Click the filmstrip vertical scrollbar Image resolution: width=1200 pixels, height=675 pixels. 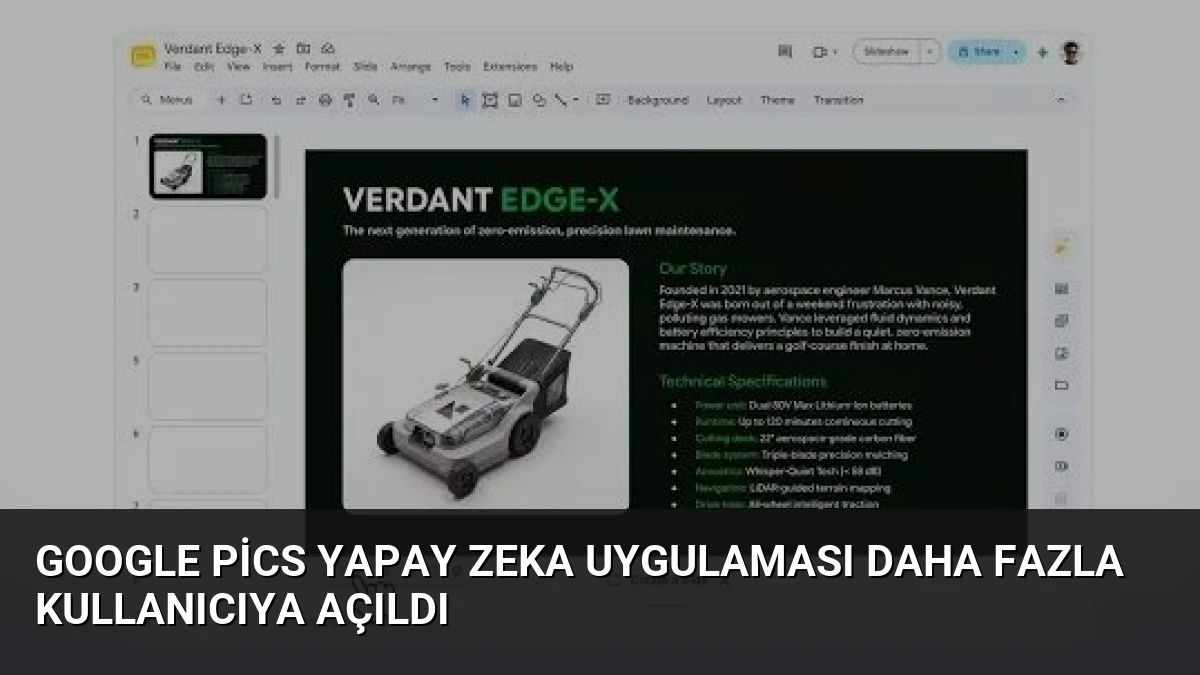click(x=279, y=166)
